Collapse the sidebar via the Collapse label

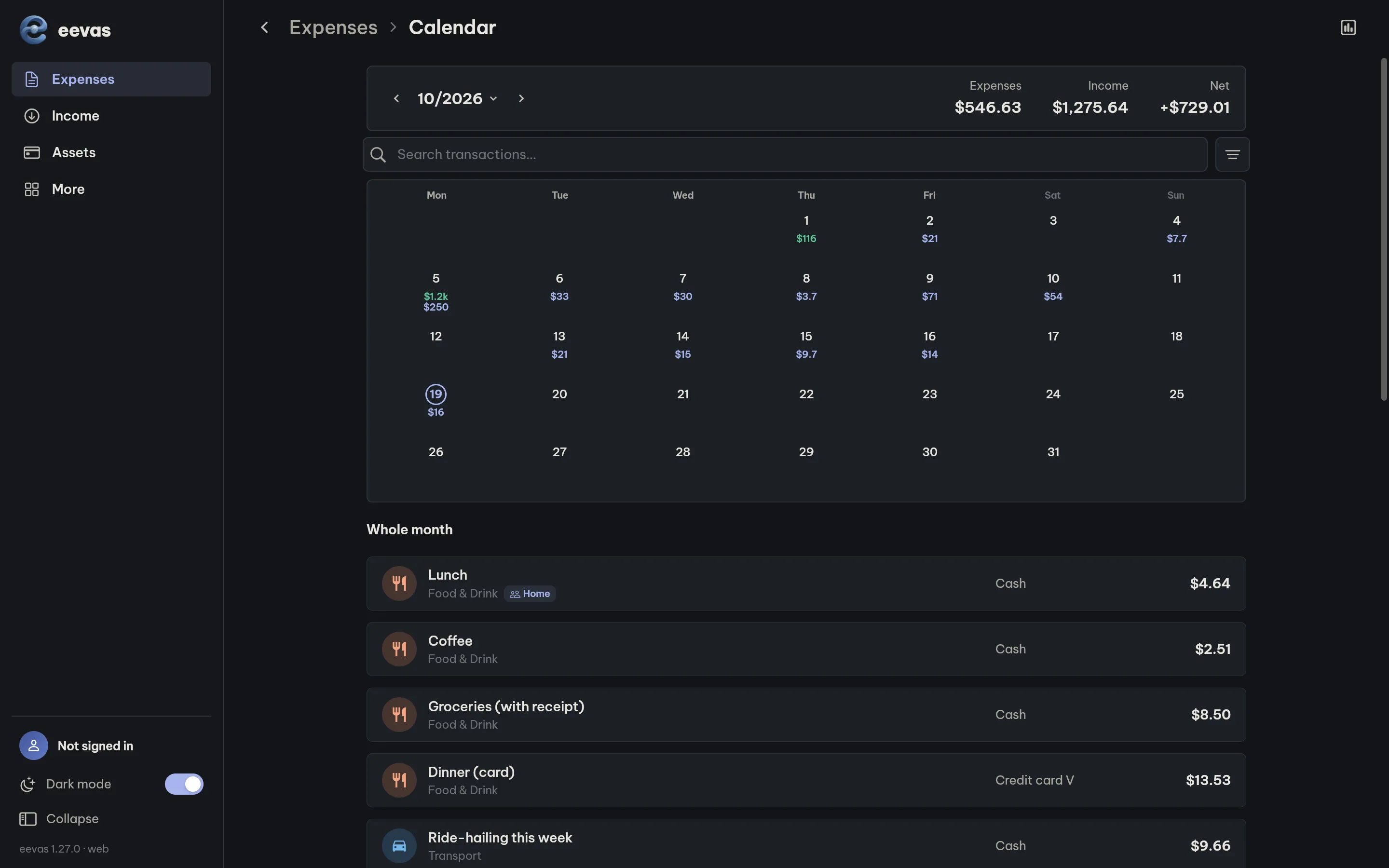(x=72, y=819)
